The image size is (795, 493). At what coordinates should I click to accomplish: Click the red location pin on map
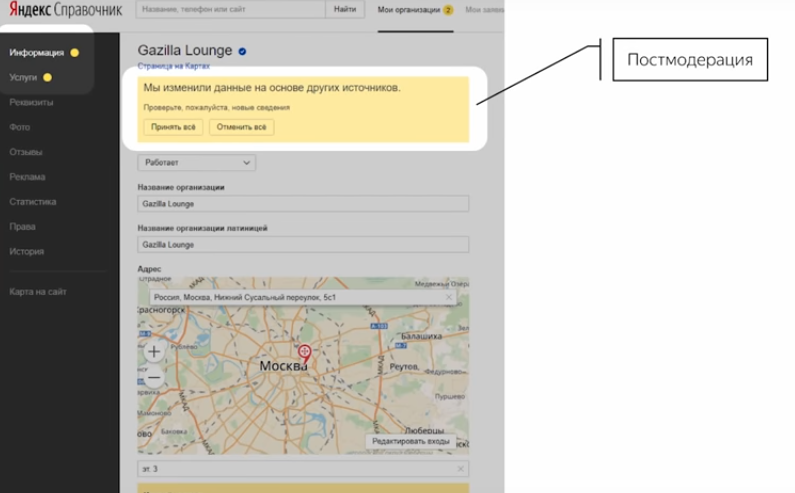[x=304, y=354]
